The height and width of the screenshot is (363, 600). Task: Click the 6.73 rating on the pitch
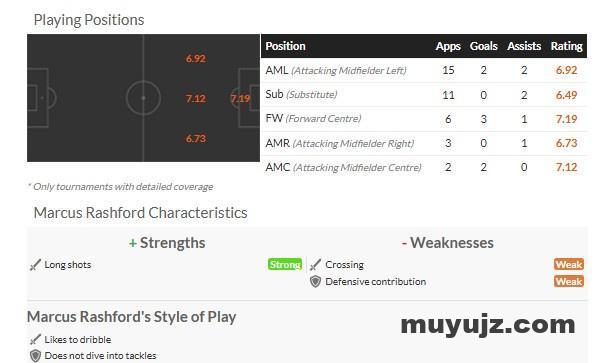tap(196, 138)
